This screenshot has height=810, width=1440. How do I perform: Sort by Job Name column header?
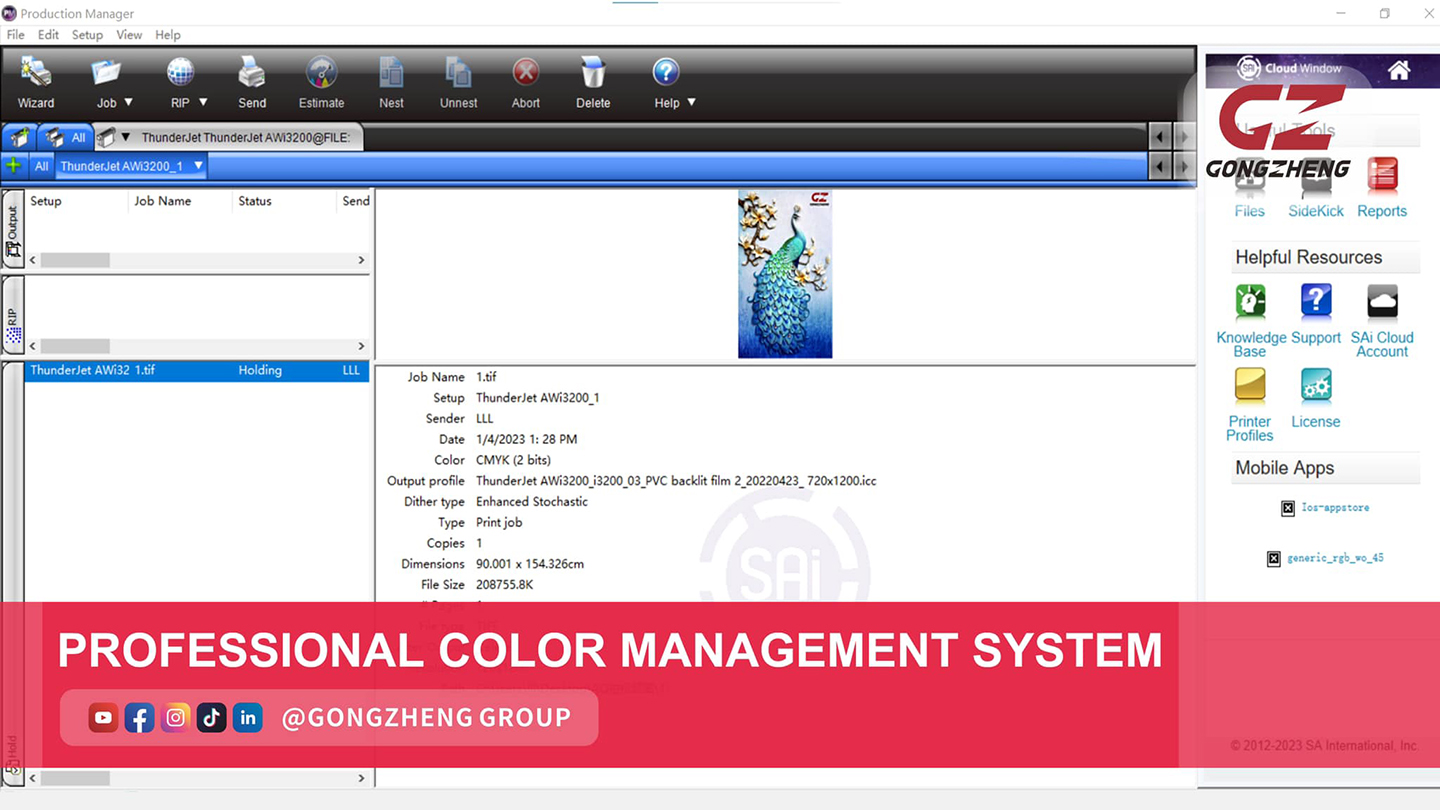click(162, 201)
